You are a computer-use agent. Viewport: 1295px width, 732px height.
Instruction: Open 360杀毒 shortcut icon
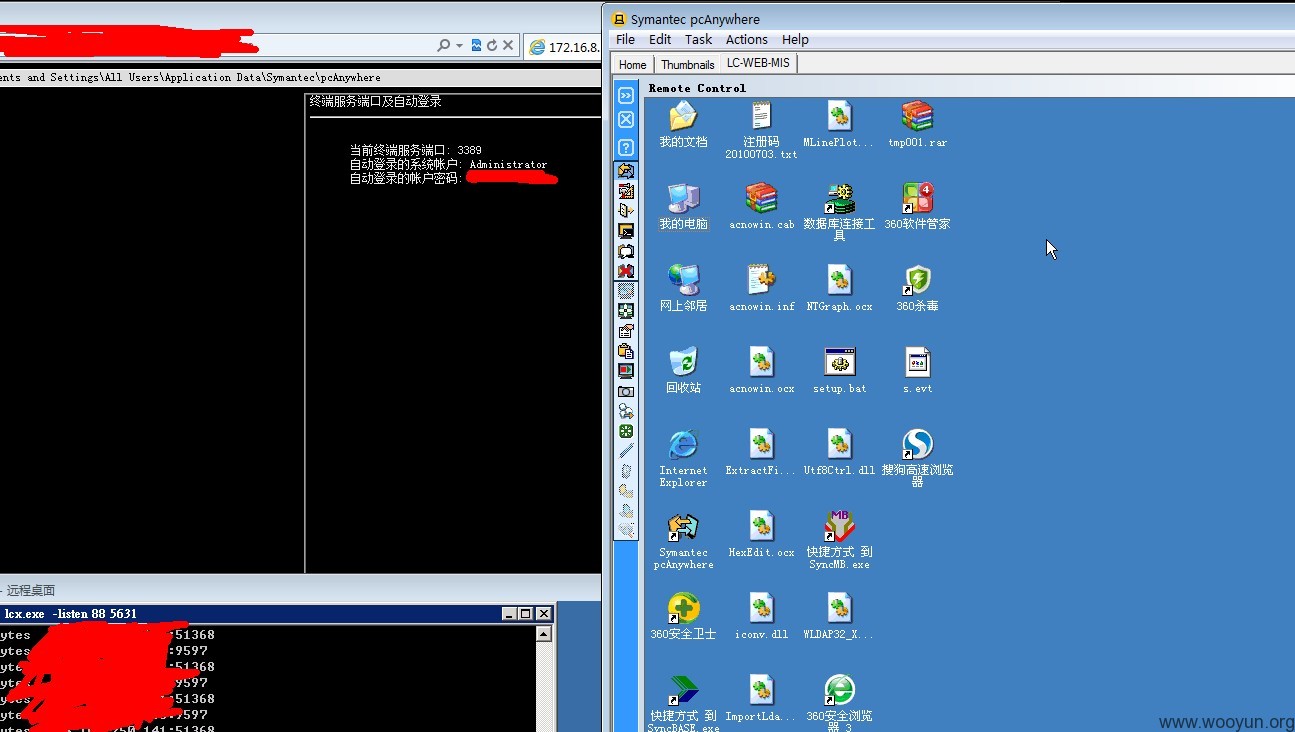coord(917,280)
